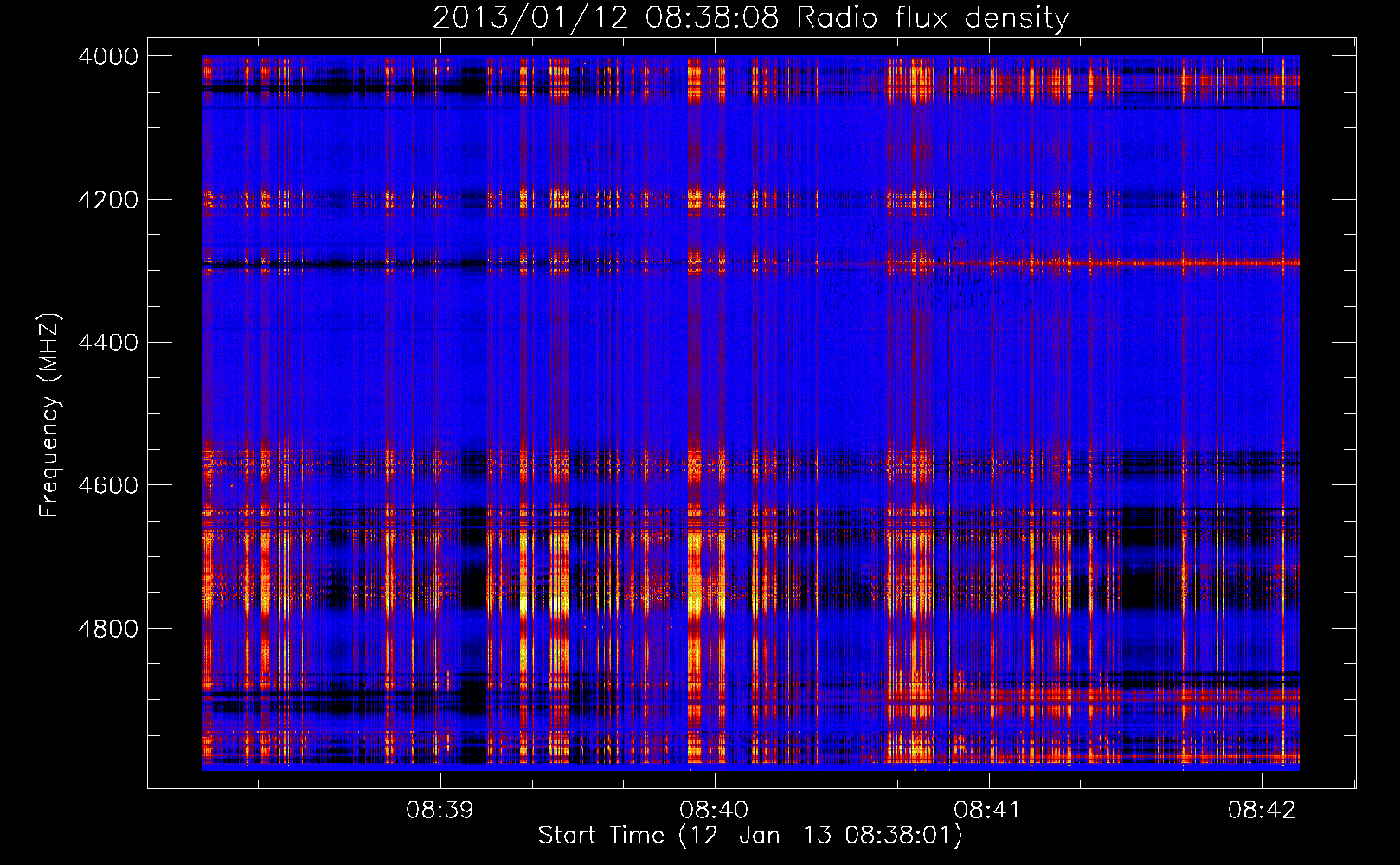This screenshot has height=865, width=1400.
Task: Click the plot title "2013/01/12 08:38:08 Radio flux density"
Action: 750,17
